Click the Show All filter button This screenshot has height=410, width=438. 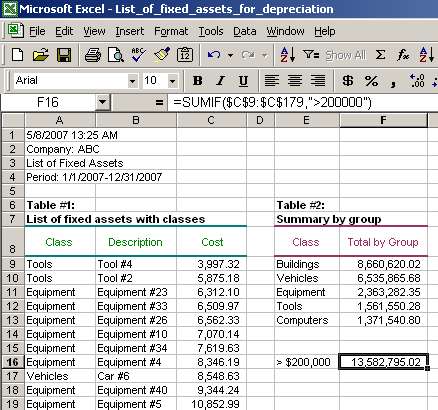click(346, 55)
